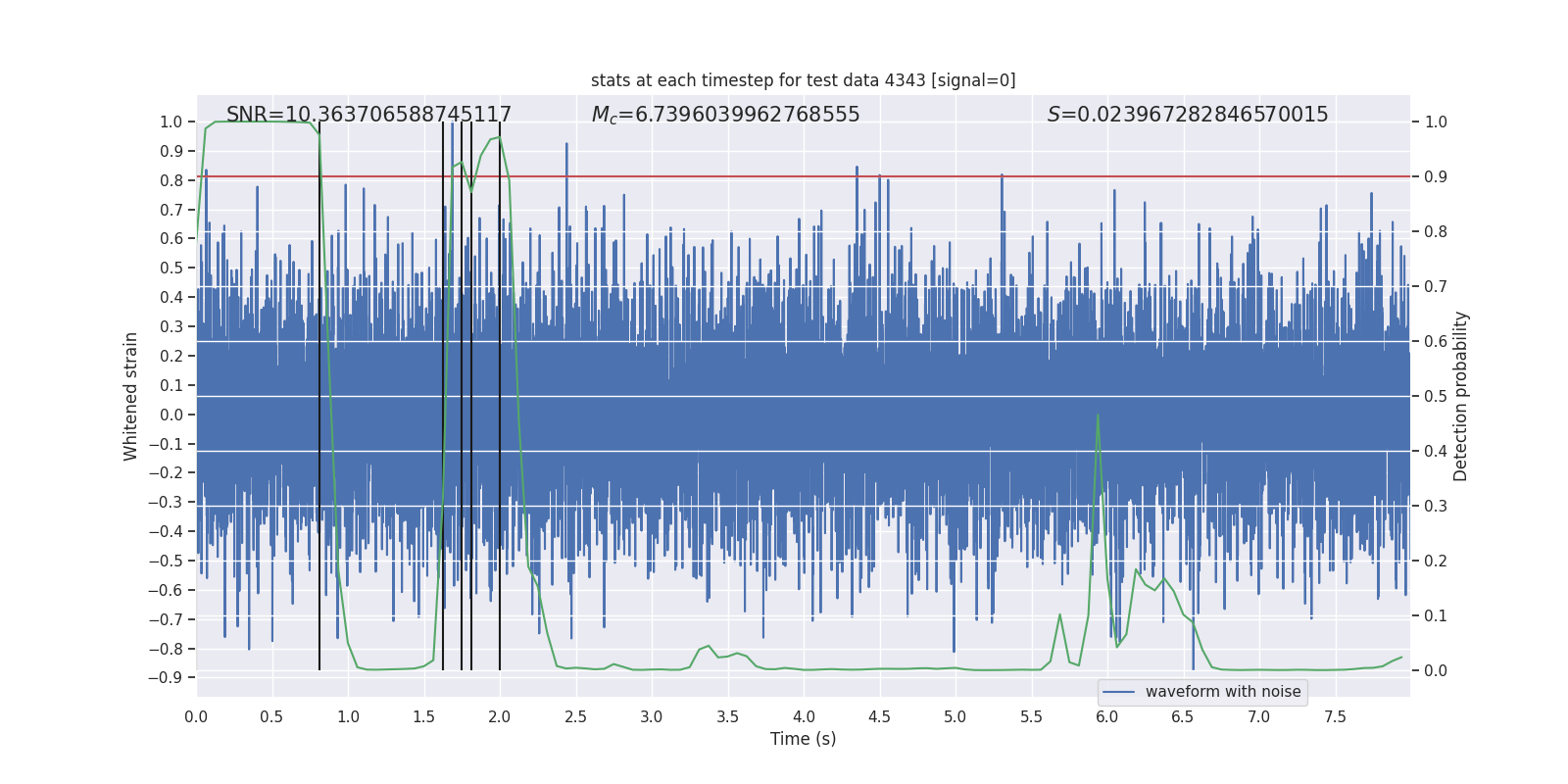
Task: Click the 6.5 tick label
Action: 1183,716
